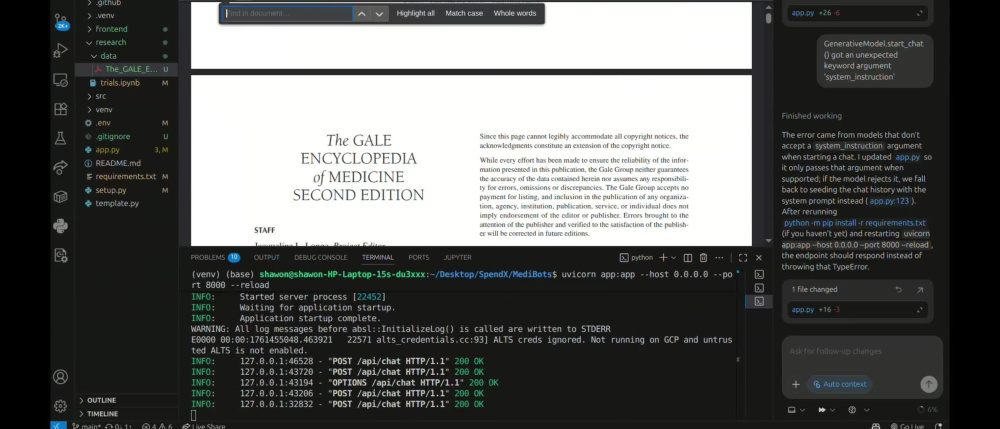
Task: Expand the app.py +26 -6 diff
Action: tap(920, 13)
